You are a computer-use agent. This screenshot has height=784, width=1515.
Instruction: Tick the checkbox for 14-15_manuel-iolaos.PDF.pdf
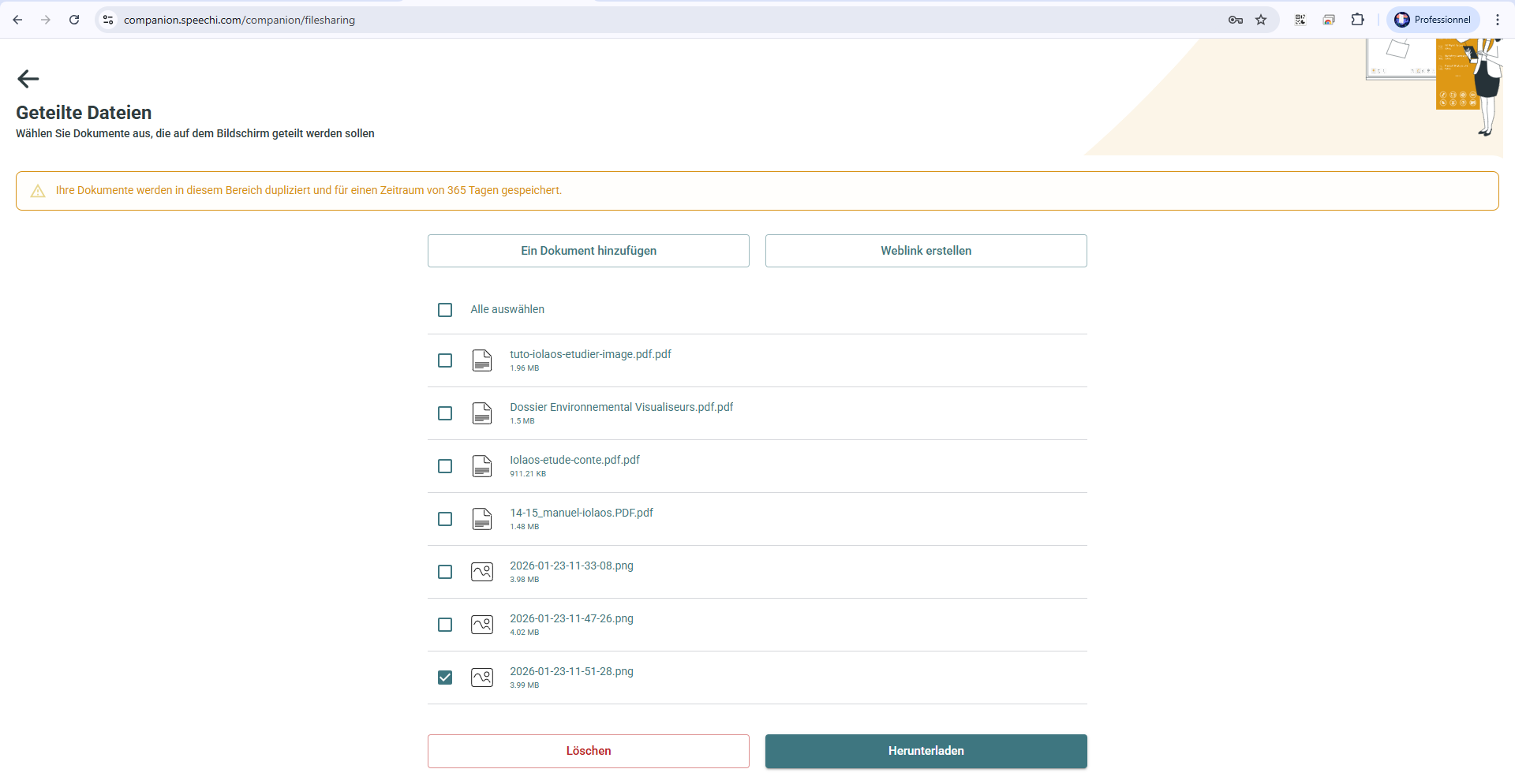[445, 519]
